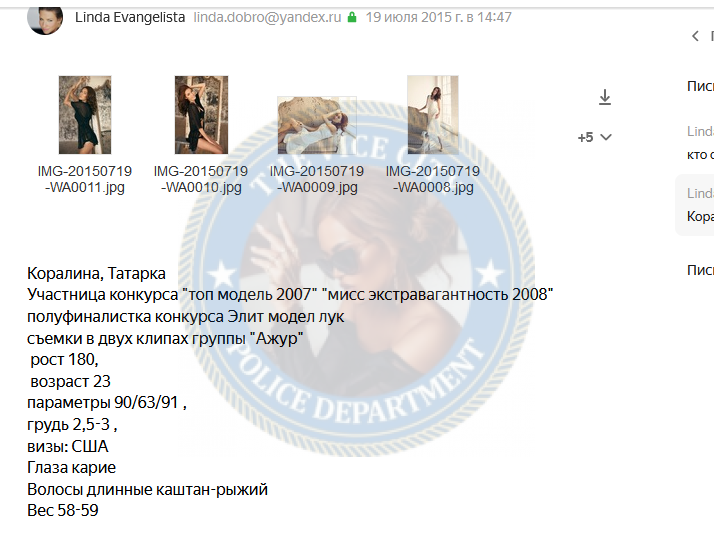
Task: Click the date 19 июля 2015 г. в 14:47
Action: (x=439, y=17)
